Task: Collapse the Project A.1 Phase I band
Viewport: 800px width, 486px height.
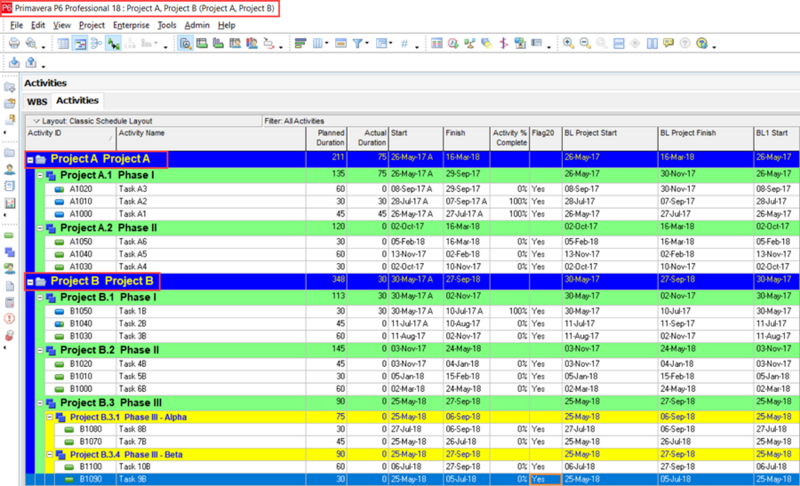Action: [x=40, y=175]
